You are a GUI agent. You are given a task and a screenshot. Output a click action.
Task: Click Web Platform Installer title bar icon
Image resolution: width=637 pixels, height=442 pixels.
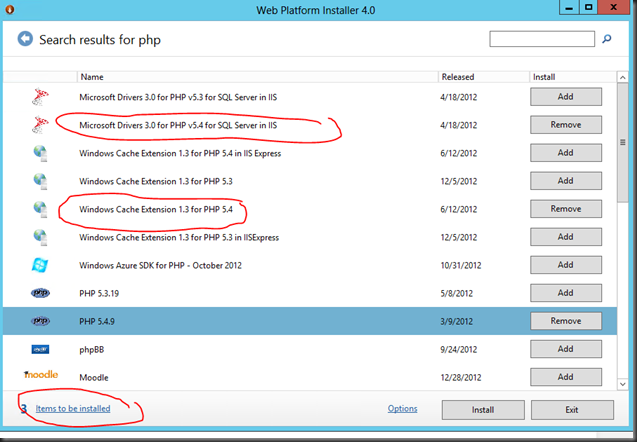[x=9, y=9]
